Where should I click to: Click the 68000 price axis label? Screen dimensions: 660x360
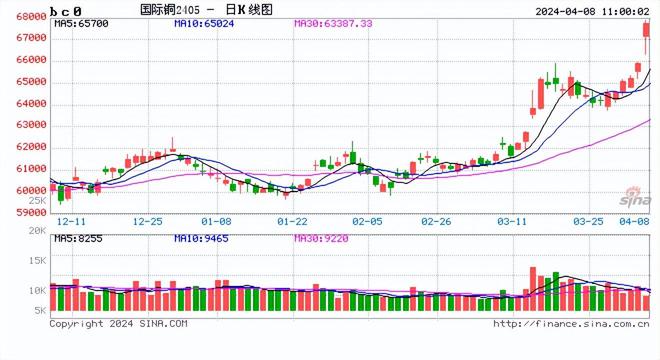[x=31, y=17]
